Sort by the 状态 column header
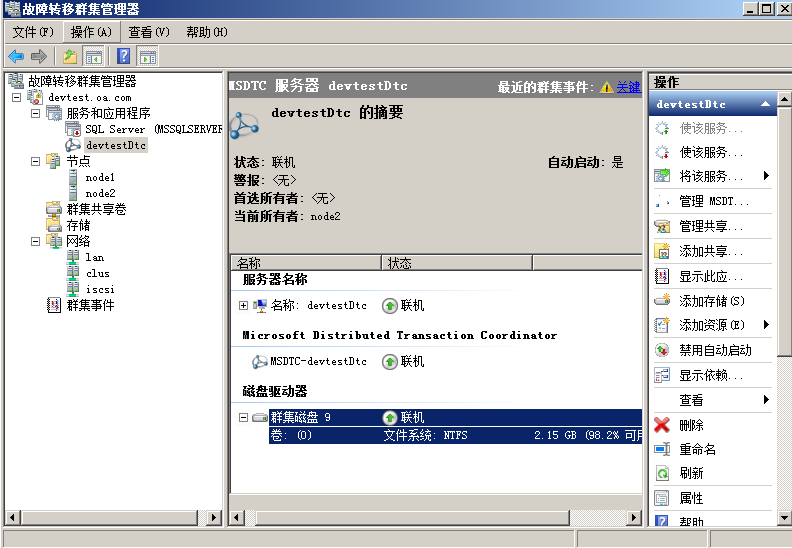This screenshot has height=548, width=792. coord(457,263)
